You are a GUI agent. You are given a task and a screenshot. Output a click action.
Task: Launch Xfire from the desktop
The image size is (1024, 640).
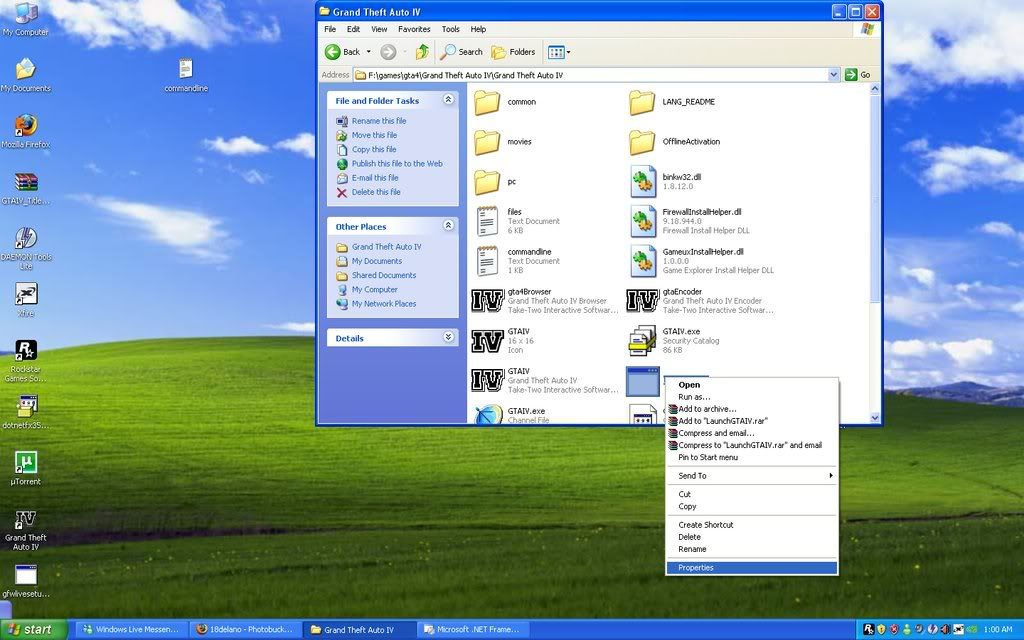coord(25,300)
